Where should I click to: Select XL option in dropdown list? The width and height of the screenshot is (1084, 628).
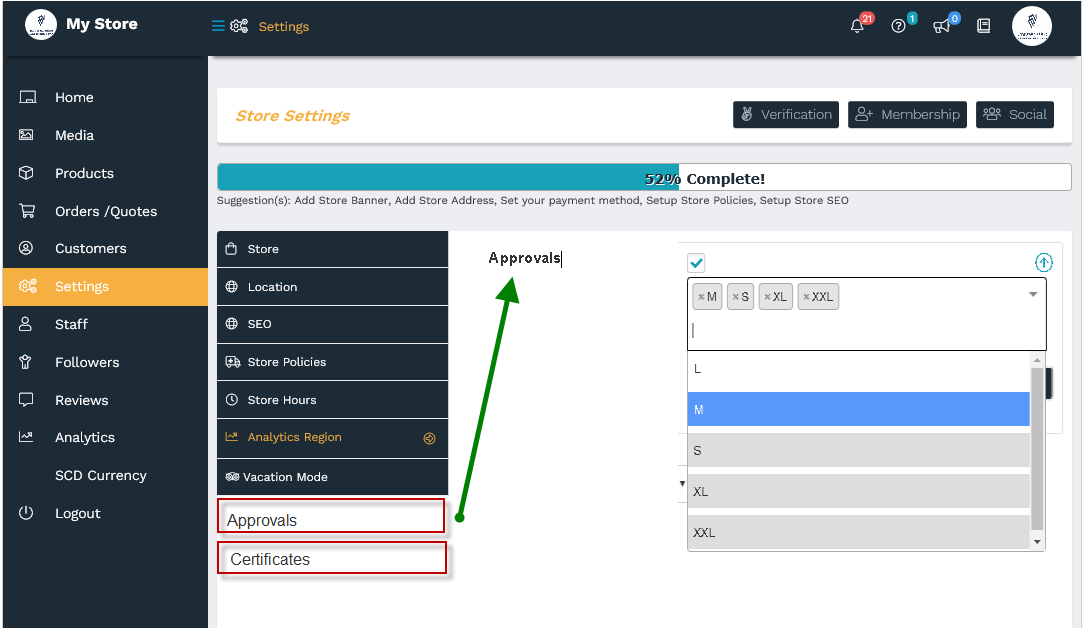click(x=859, y=491)
